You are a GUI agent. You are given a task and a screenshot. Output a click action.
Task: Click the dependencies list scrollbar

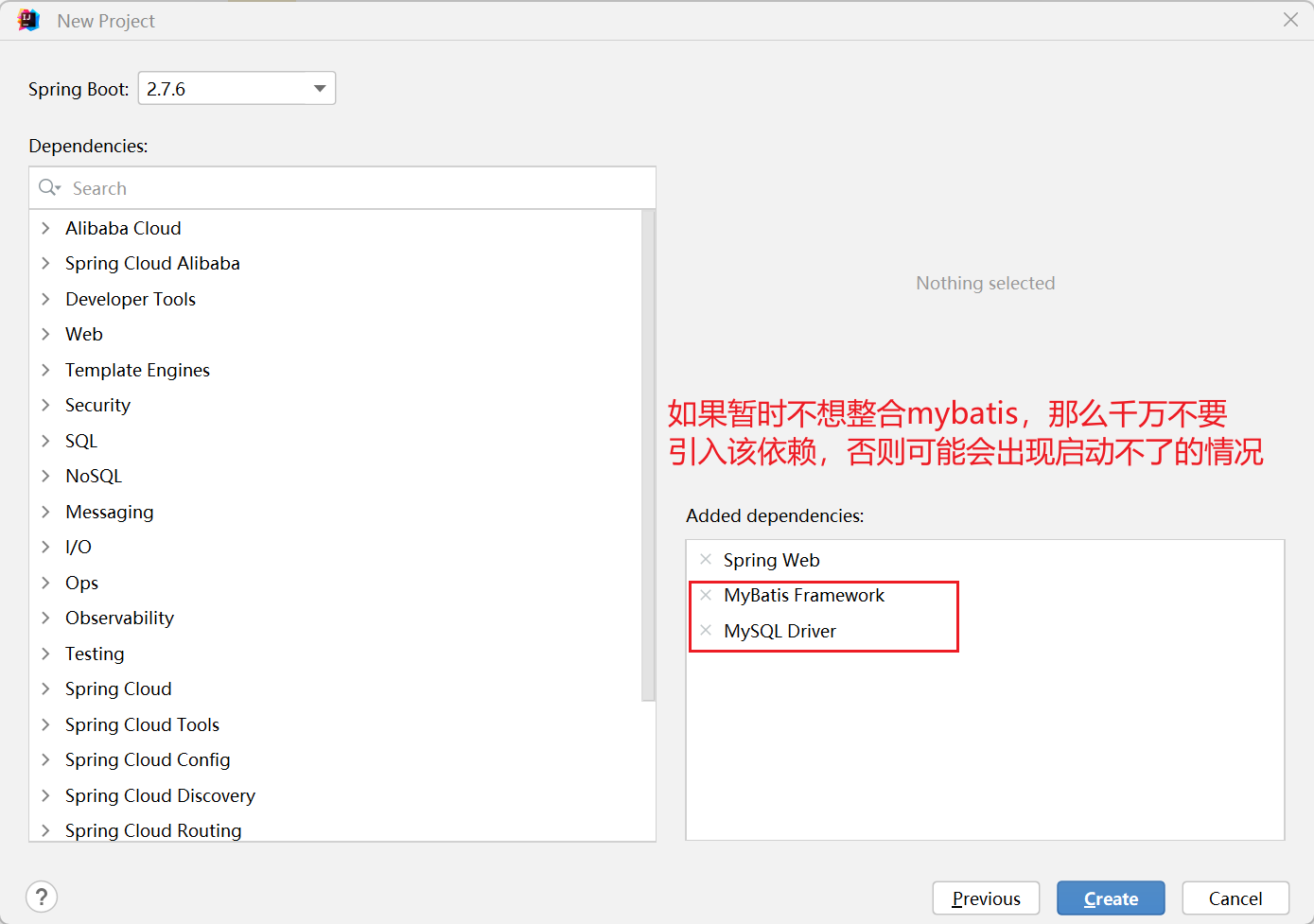click(x=648, y=455)
